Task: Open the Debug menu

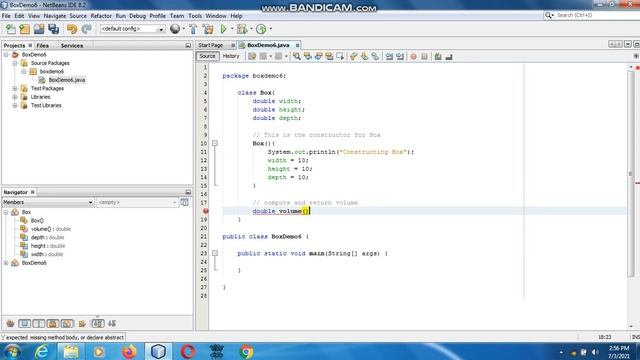Action: [x=138, y=16]
